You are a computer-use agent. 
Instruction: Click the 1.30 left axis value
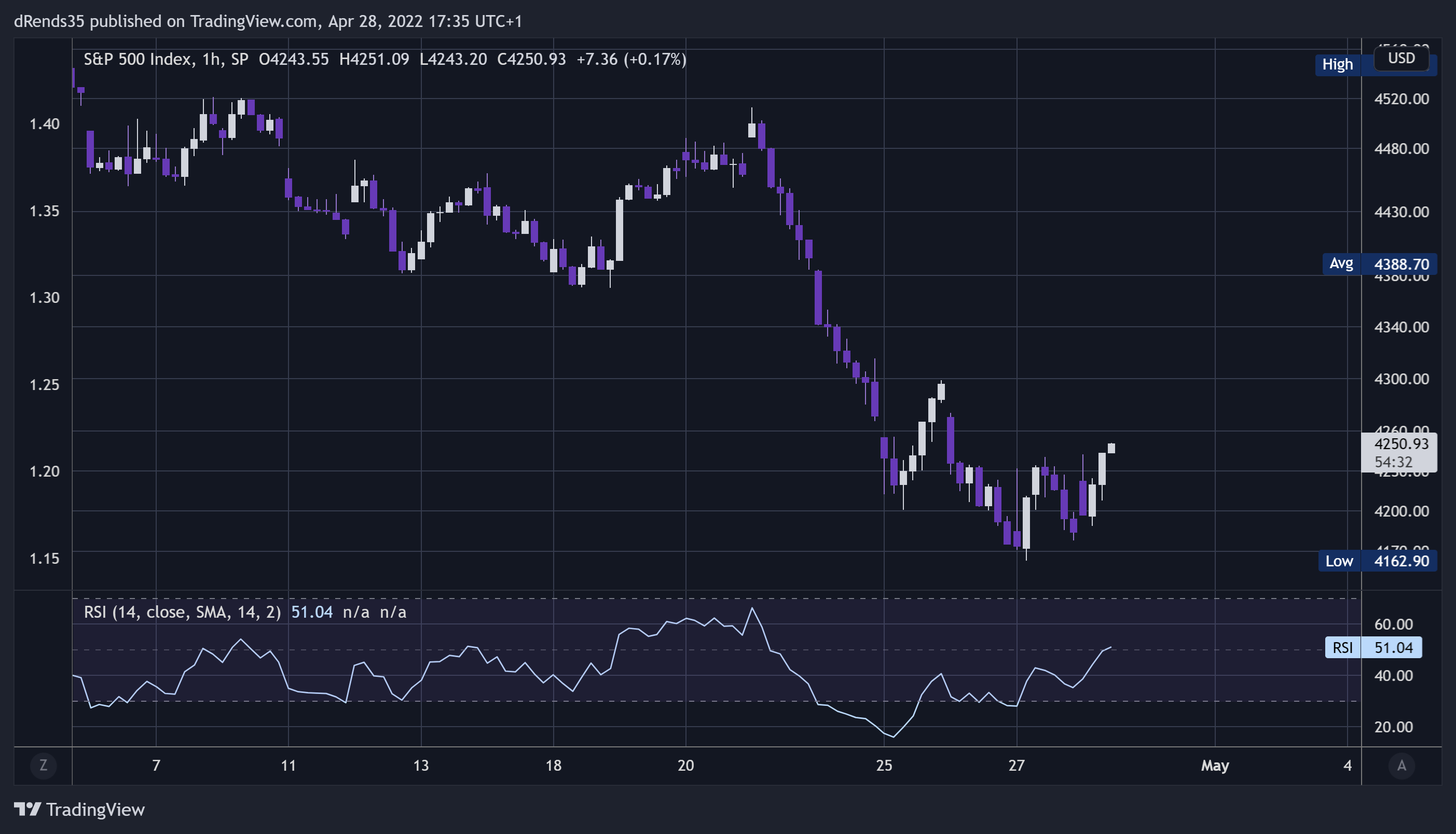pyautogui.click(x=45, y=297)
